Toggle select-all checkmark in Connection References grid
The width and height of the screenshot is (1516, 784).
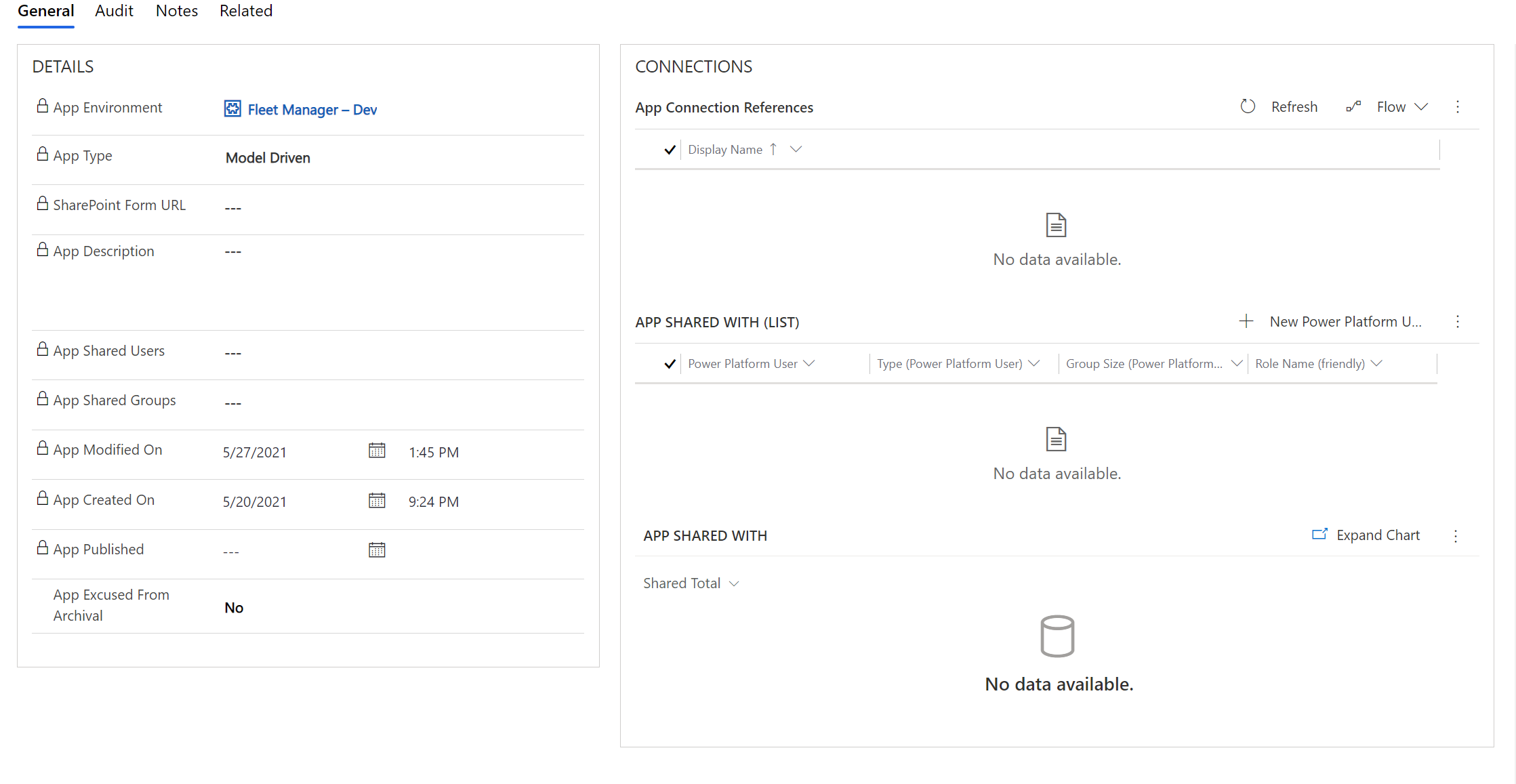[670, 150]
